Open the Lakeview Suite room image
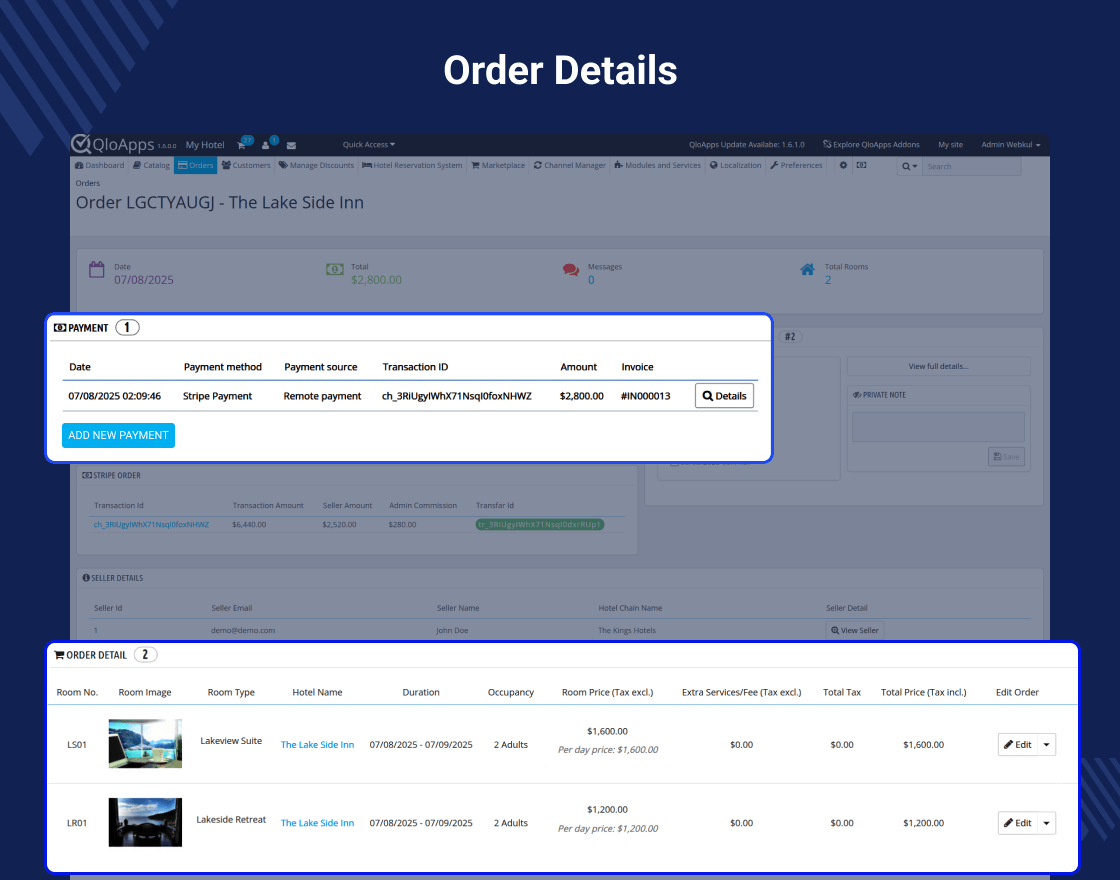 [x=145, y=744]
